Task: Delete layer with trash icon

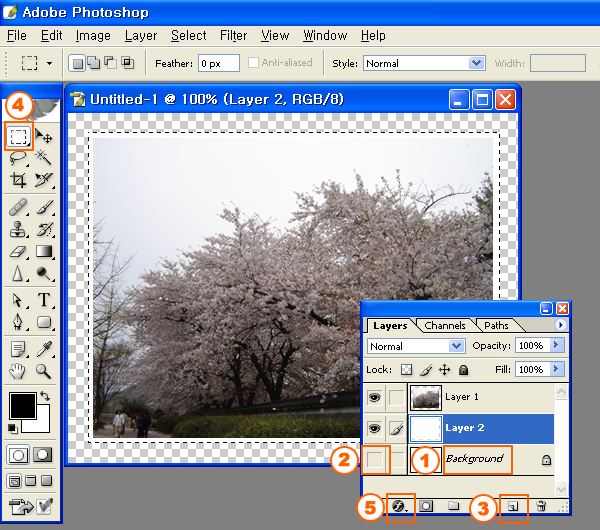Action: click(541, 506)
